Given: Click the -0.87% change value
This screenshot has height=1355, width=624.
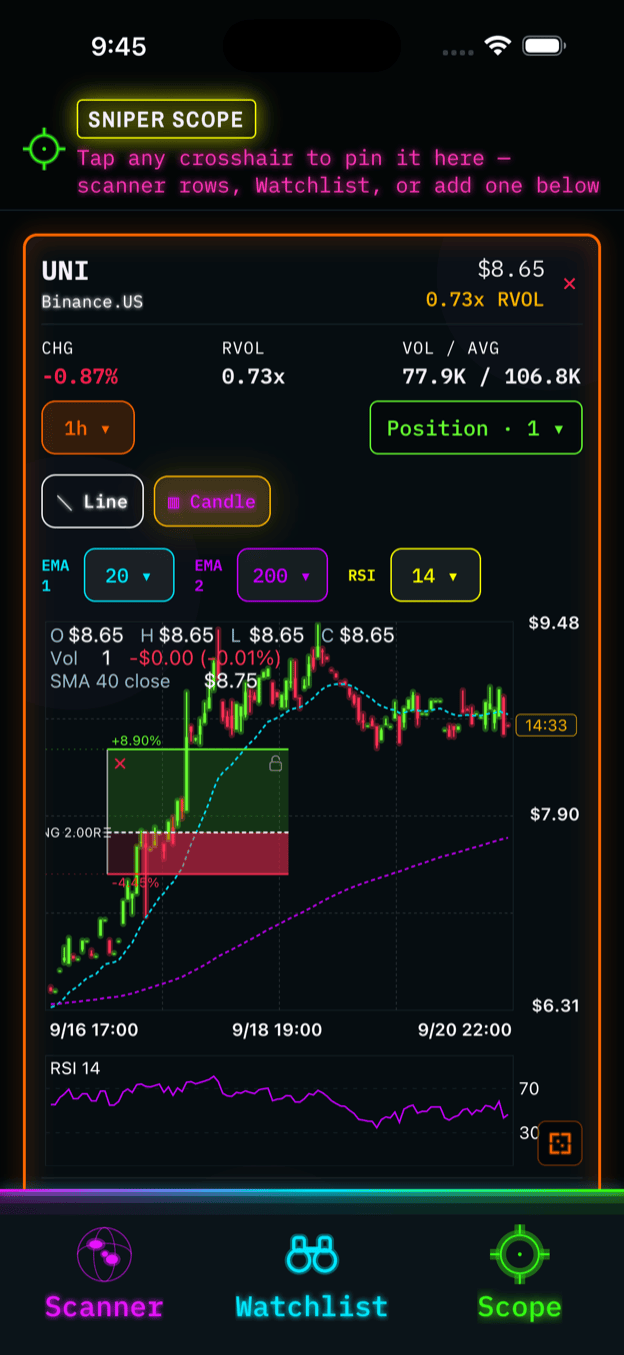Looking at the screenshot, I should pos(80,377).
